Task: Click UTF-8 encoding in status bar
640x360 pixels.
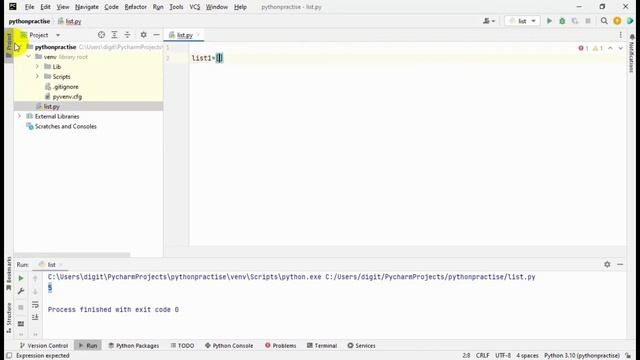Action: click(x=503, y=356)
